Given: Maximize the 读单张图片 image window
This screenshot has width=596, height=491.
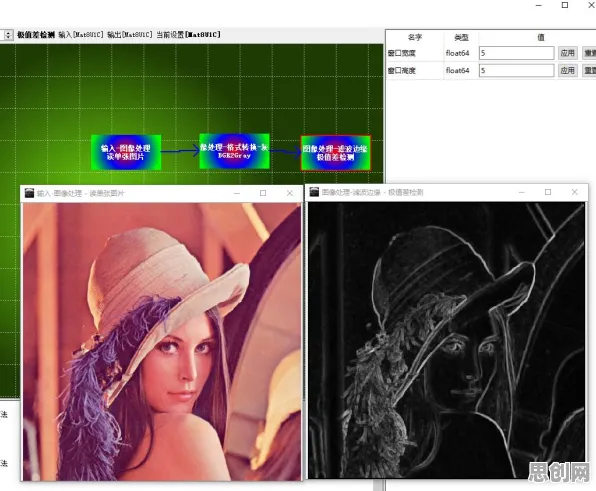Looking at the screenshot, I should [x=263, y=193].
